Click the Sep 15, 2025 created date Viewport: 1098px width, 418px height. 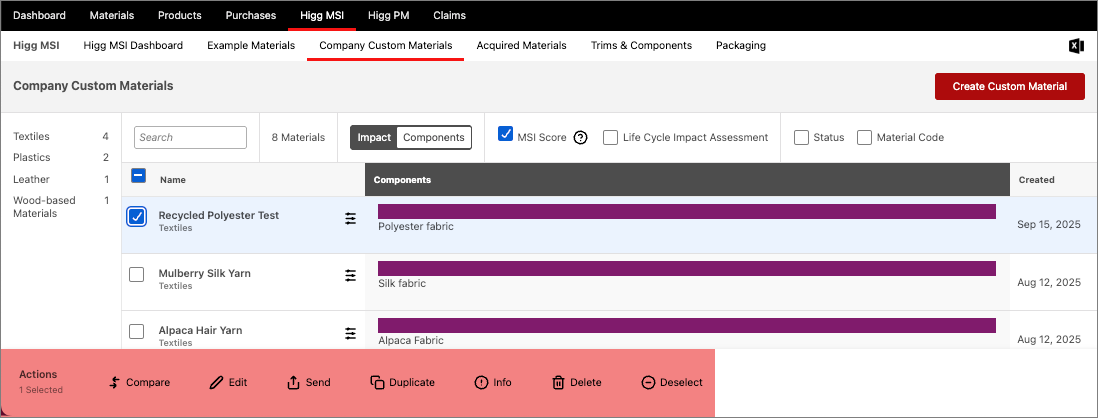tap(1048, 225)
